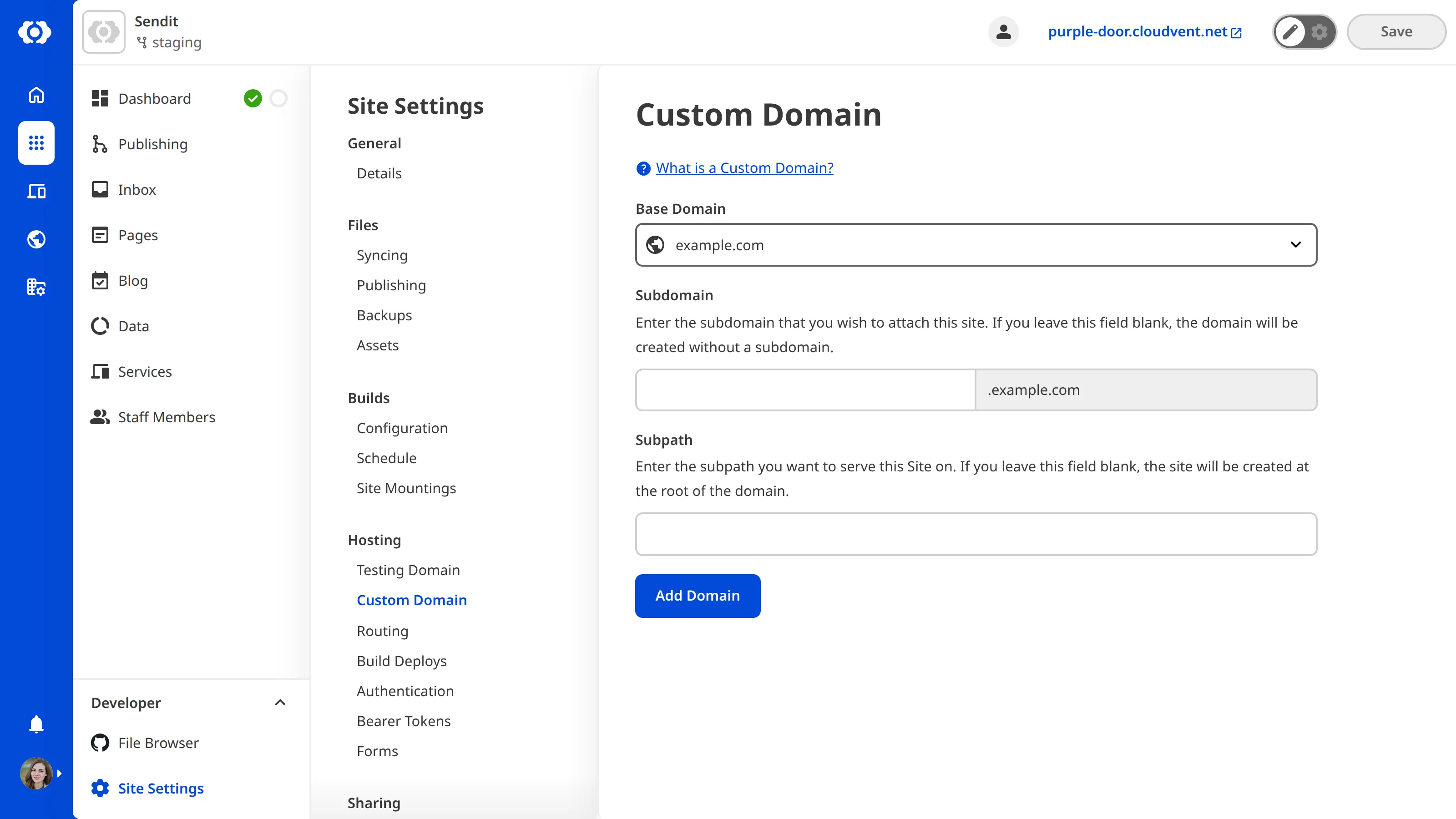Toggle the green checkmark next to Dashboard
The width and height of the screenshot is (1456, 819).
coord(253,98)
